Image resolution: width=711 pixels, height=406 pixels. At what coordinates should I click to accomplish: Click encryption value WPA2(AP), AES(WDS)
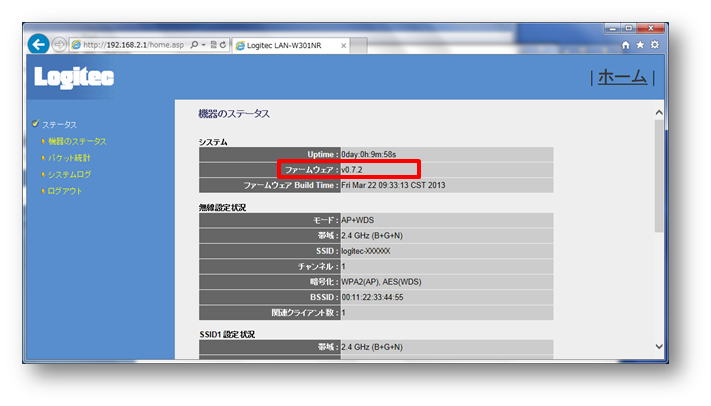click(x=381, y=282)
